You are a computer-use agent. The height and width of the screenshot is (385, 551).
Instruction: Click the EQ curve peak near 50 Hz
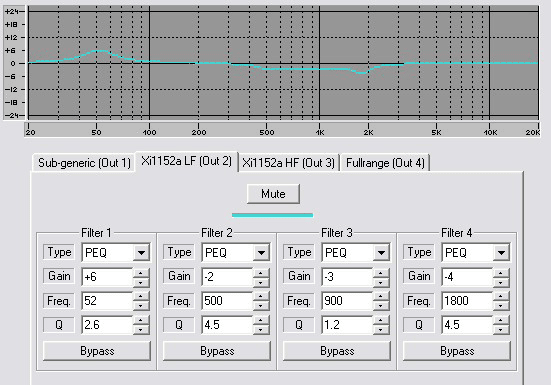(x=100, y=51)
